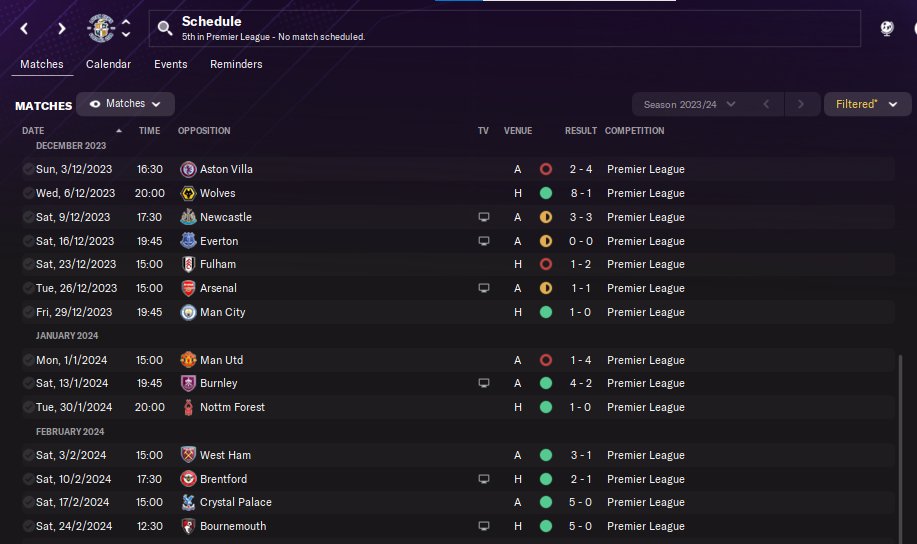Toggle the selector circle for Fulham match
This screenshot has width=917, height=544.
pyautogui.click(x=28, y=264)
